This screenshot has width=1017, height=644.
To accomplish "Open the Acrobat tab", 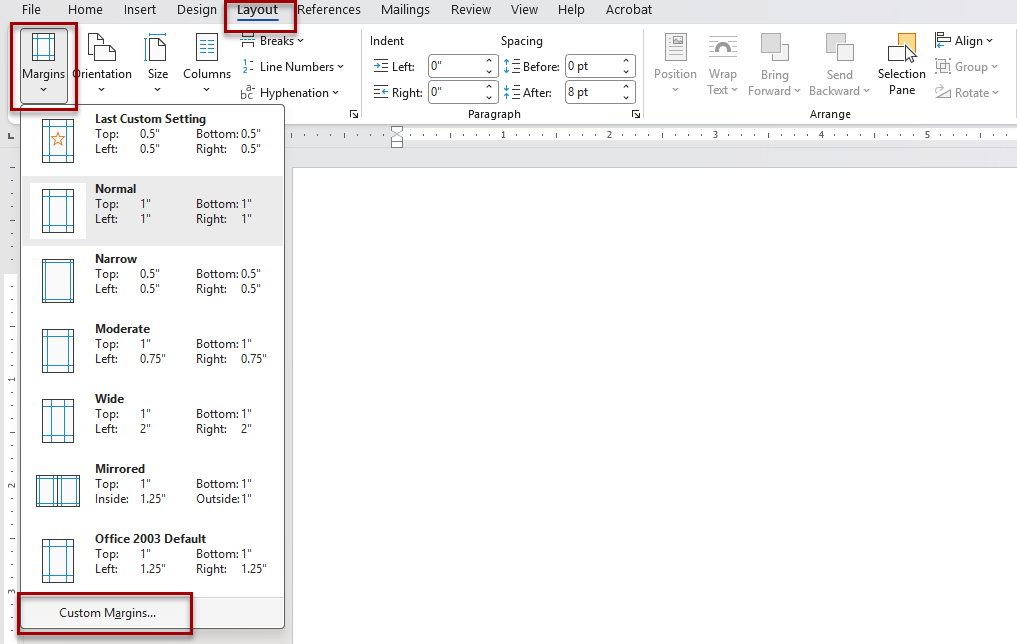I will [628, 10].
